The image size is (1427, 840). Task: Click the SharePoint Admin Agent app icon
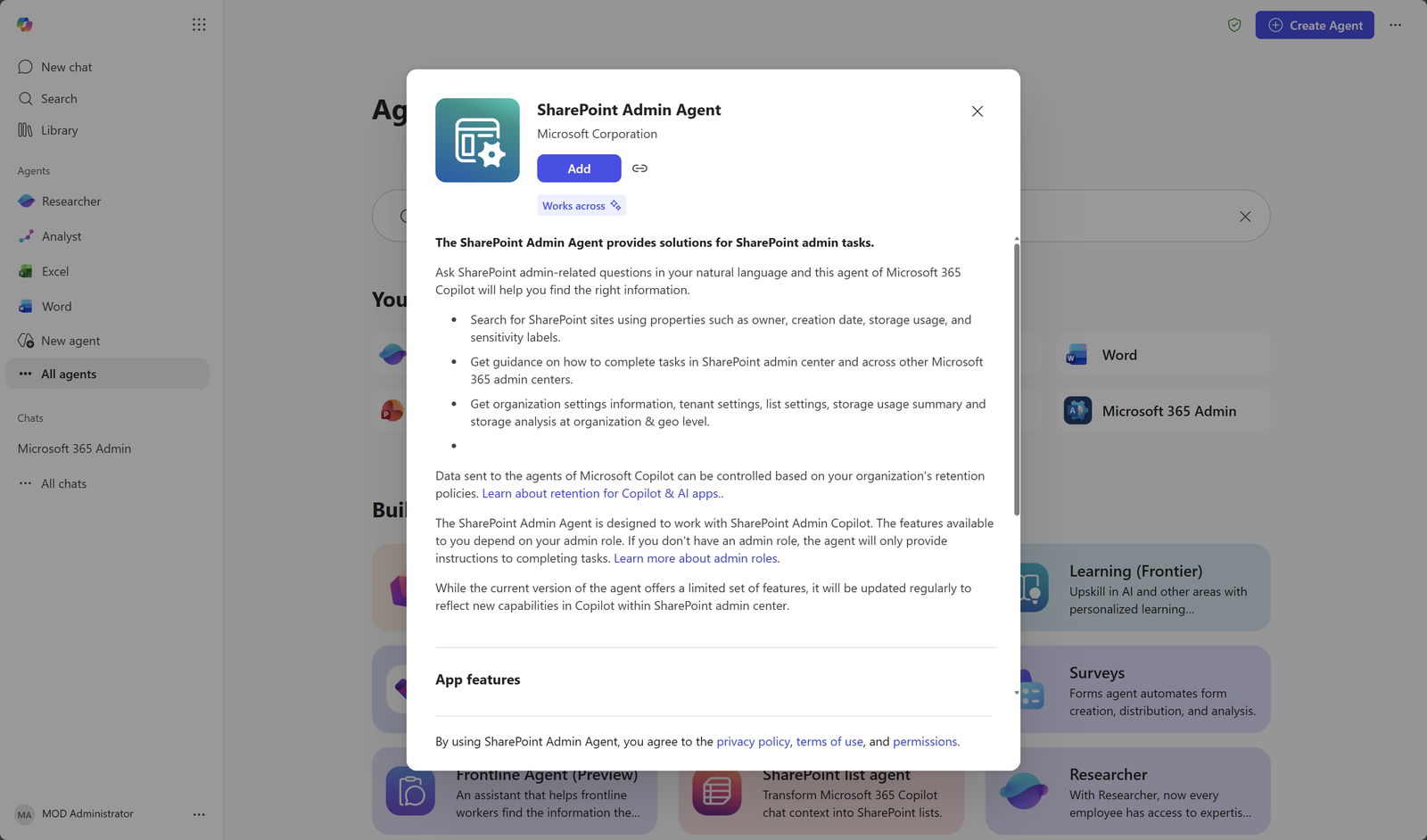point(477,140)
